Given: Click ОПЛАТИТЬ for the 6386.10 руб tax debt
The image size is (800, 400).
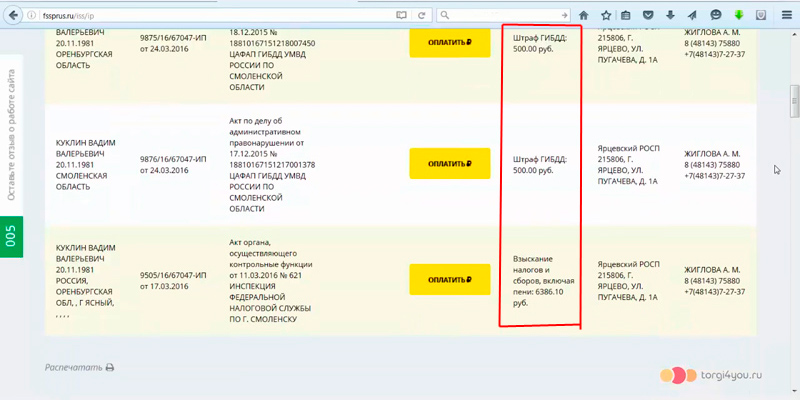Looking at the screenshot, I should pos(449,280).
